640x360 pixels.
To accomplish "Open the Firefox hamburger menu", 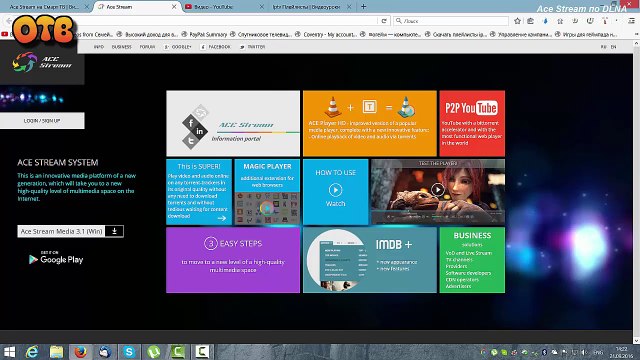I will pyautogui.click(x=631, y=21).
